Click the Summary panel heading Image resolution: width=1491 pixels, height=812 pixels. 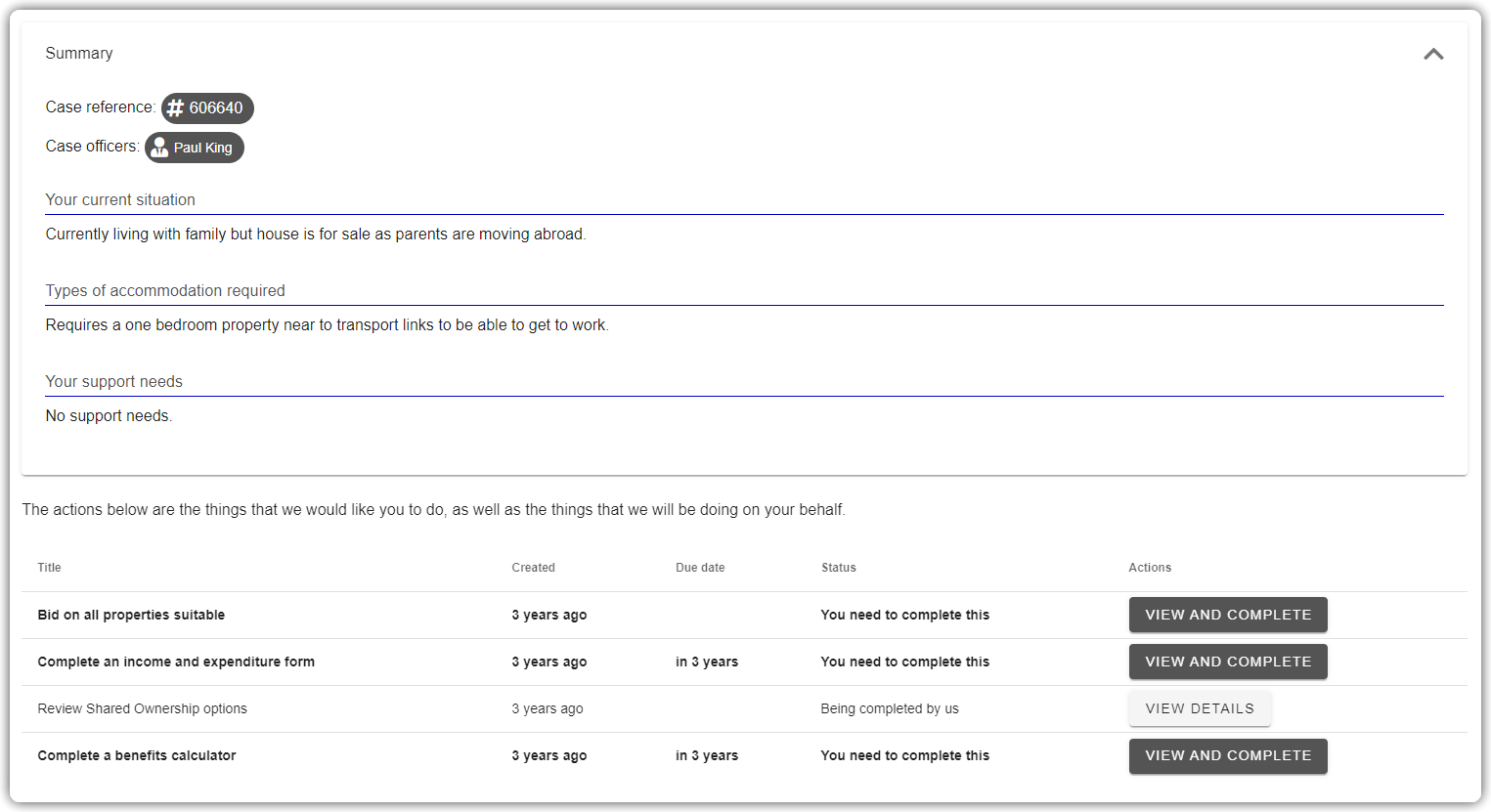[79, 54]
